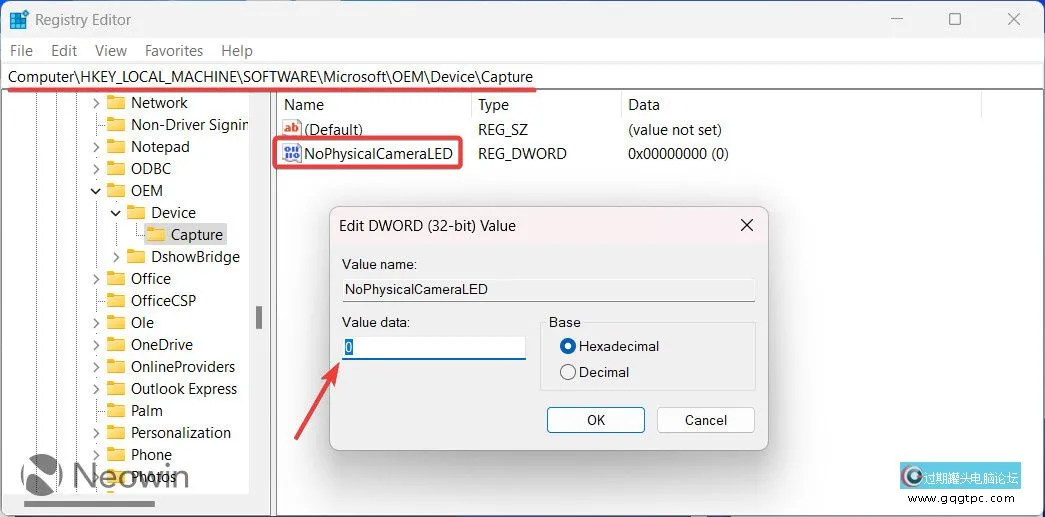Select the Capture key label in tree
The width and height of the screenshot is (1045, 517).
click(x=197, y=235)
